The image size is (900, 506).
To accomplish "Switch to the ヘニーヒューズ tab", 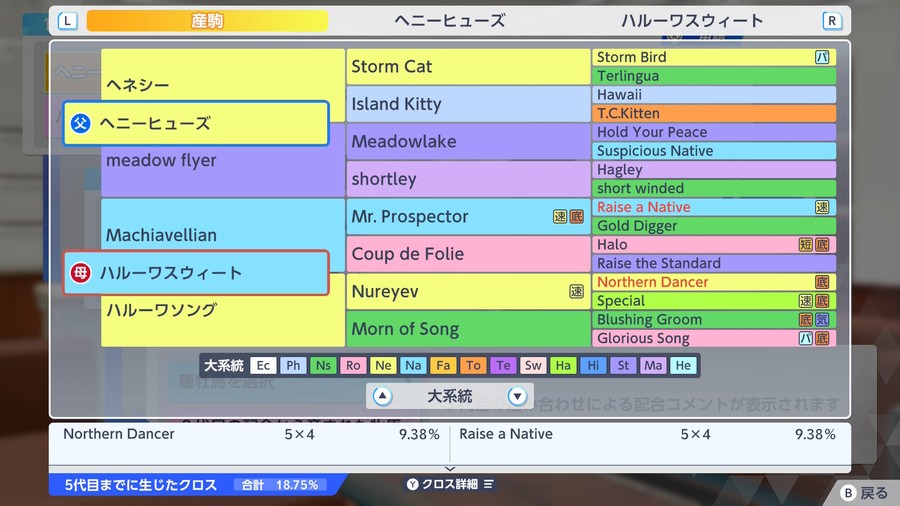I will click(x=450, y=21).
